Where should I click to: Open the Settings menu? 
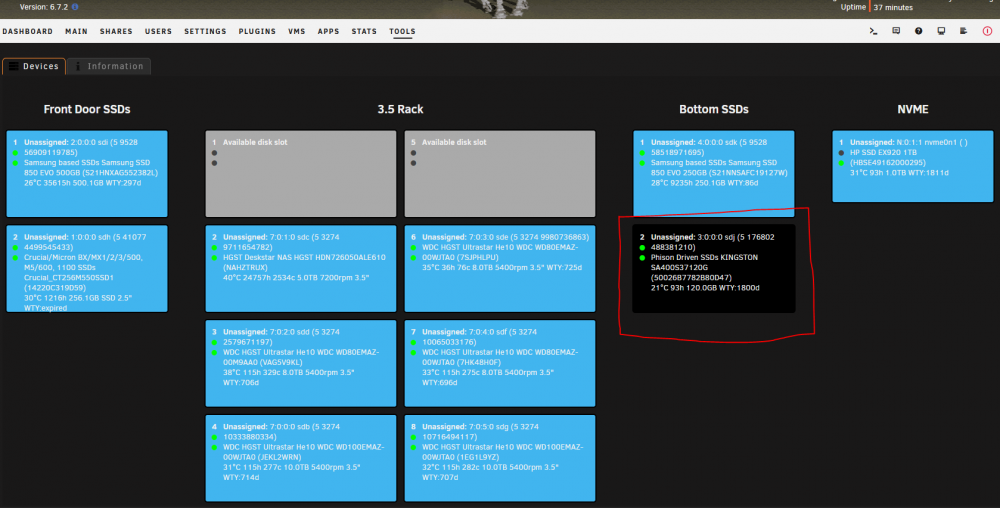point(205,31)
